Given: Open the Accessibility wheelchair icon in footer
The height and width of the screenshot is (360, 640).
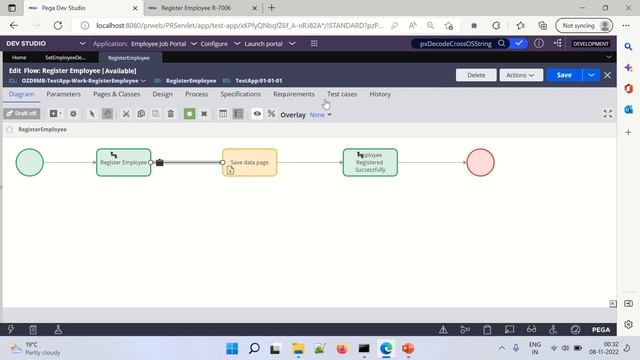Looking at the screenshot, I should [x=553, y=330].
